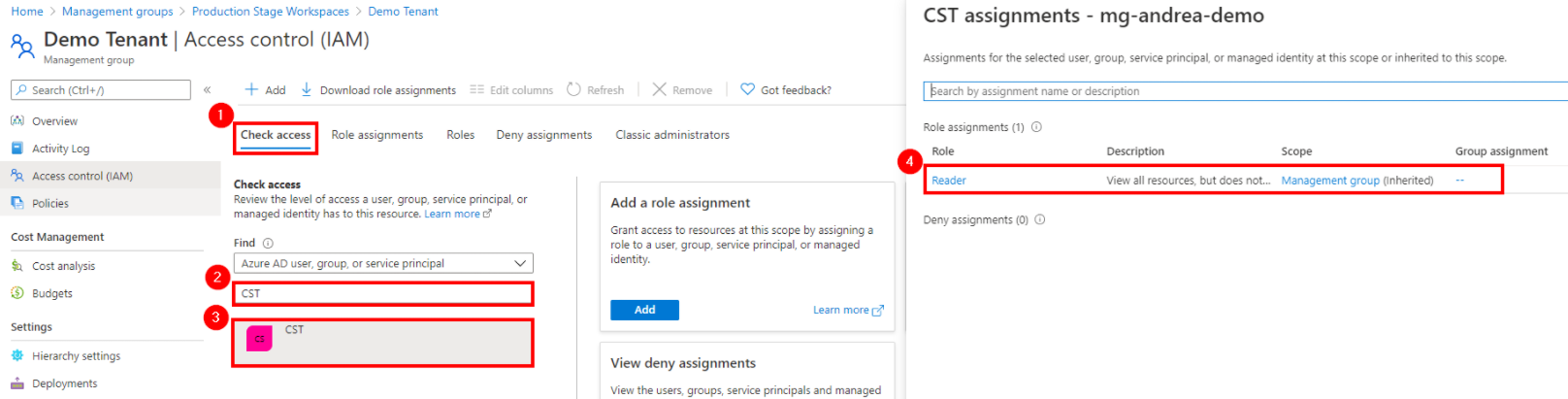This screenshot has height=399, width=1568.
Task: Click Remove in the toolbar
Action: point(682,90)
